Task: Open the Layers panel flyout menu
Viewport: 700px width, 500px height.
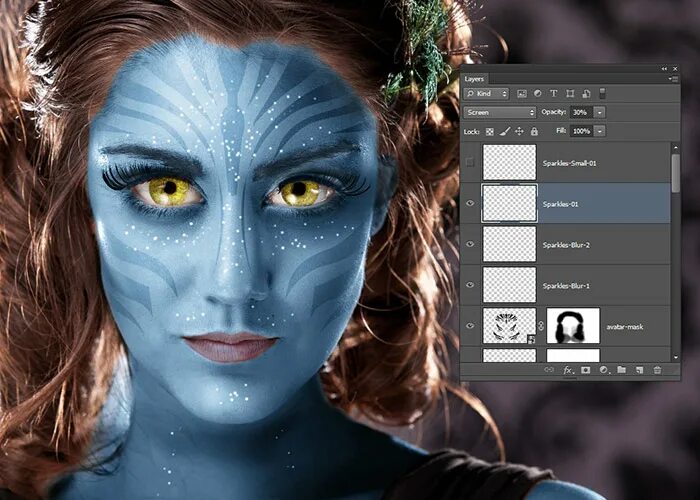Action: pos(675,79)
